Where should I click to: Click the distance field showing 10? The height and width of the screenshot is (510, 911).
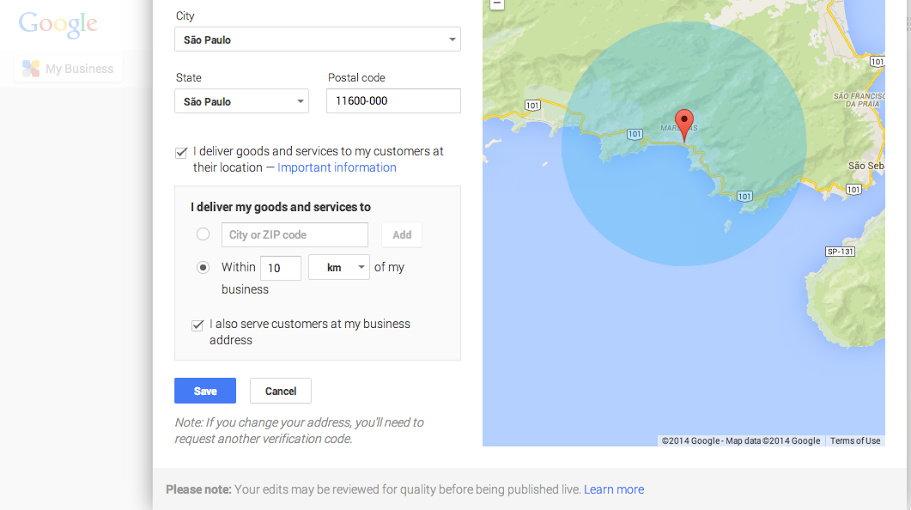[281, 268]
